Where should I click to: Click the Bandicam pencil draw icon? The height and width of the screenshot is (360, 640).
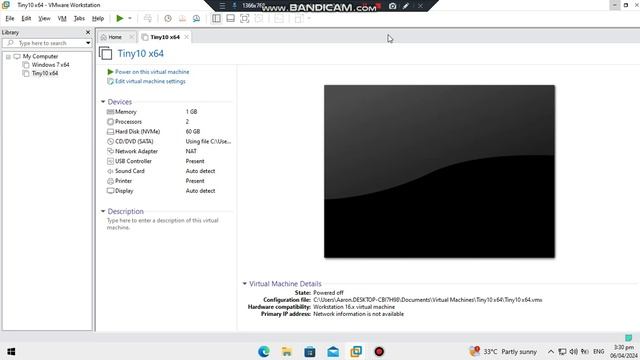tap(406, 6)
